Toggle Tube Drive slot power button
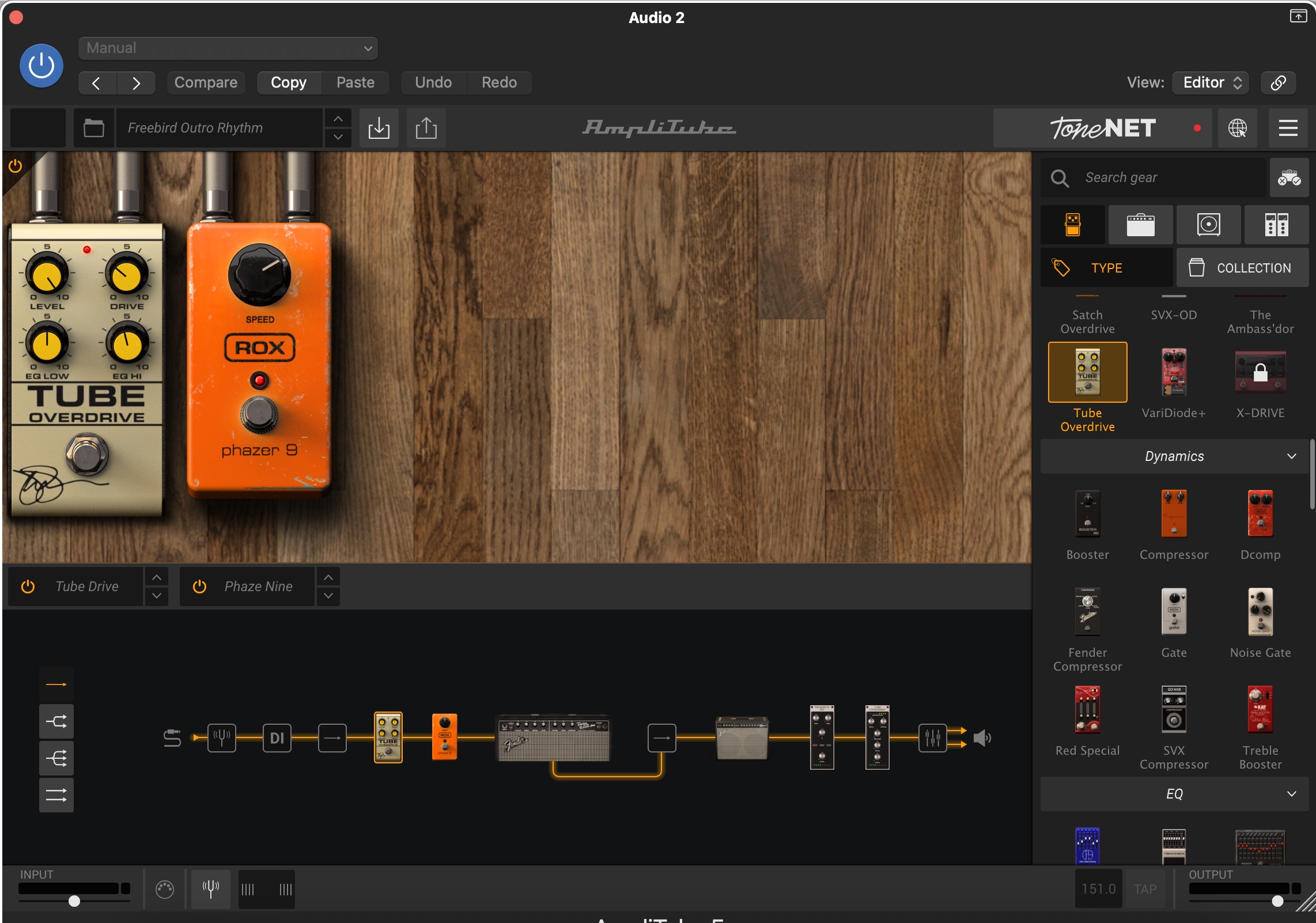This screenshot has height=923, width=1316. [x=28, y=587]
